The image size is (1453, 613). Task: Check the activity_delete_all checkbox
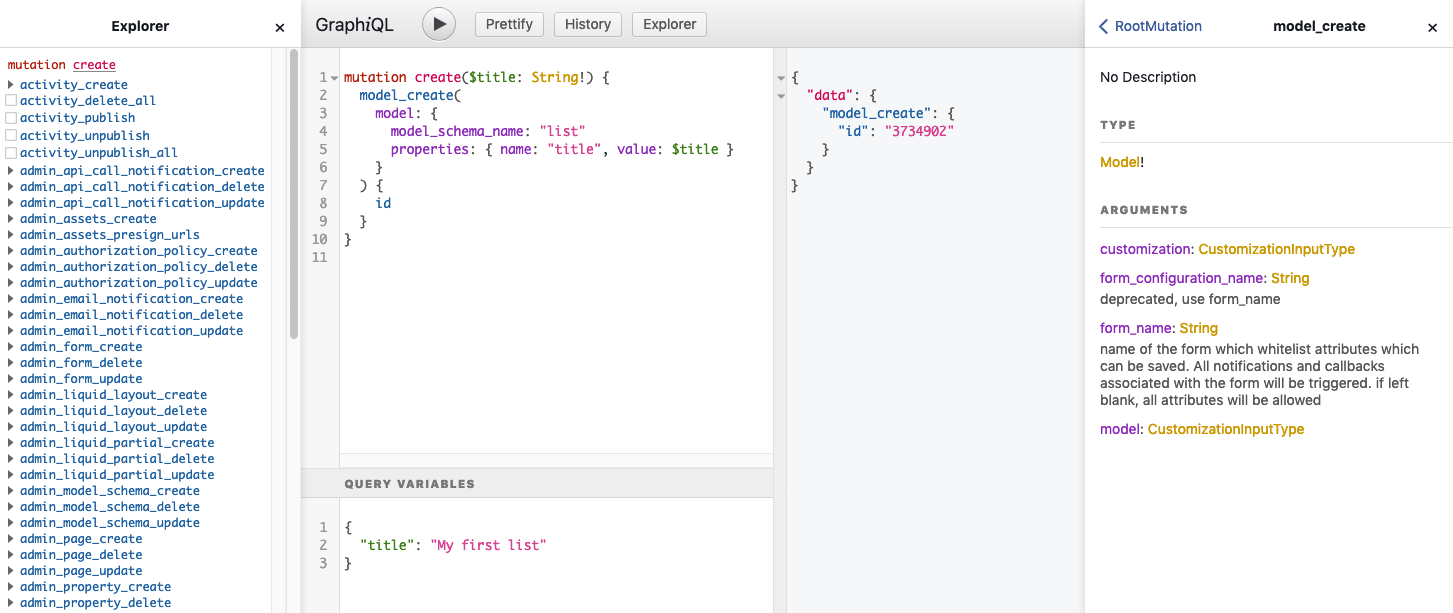point(11,100)
